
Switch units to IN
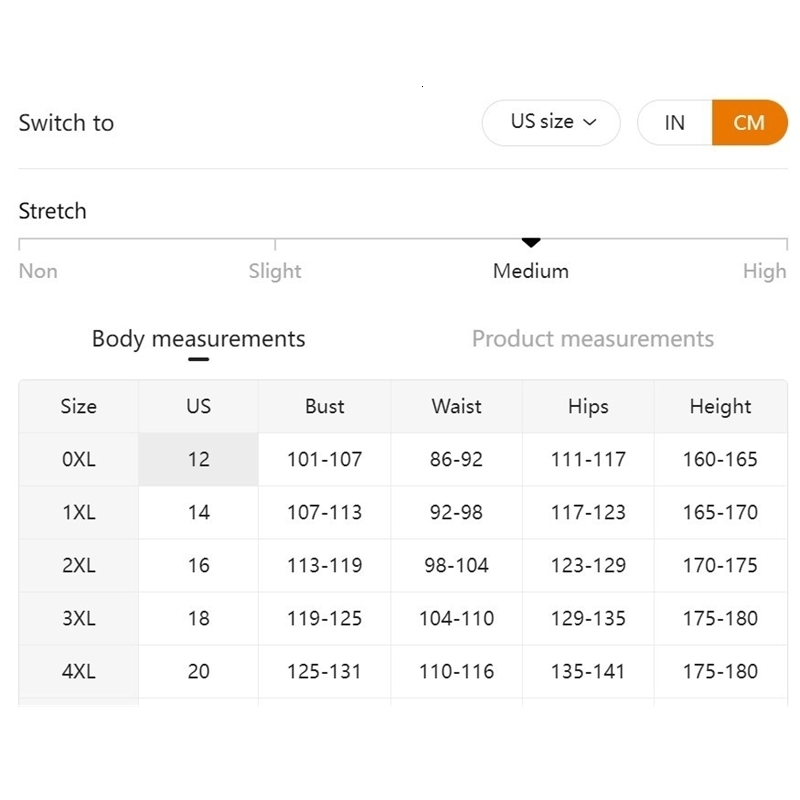click(x=675, y=123)
